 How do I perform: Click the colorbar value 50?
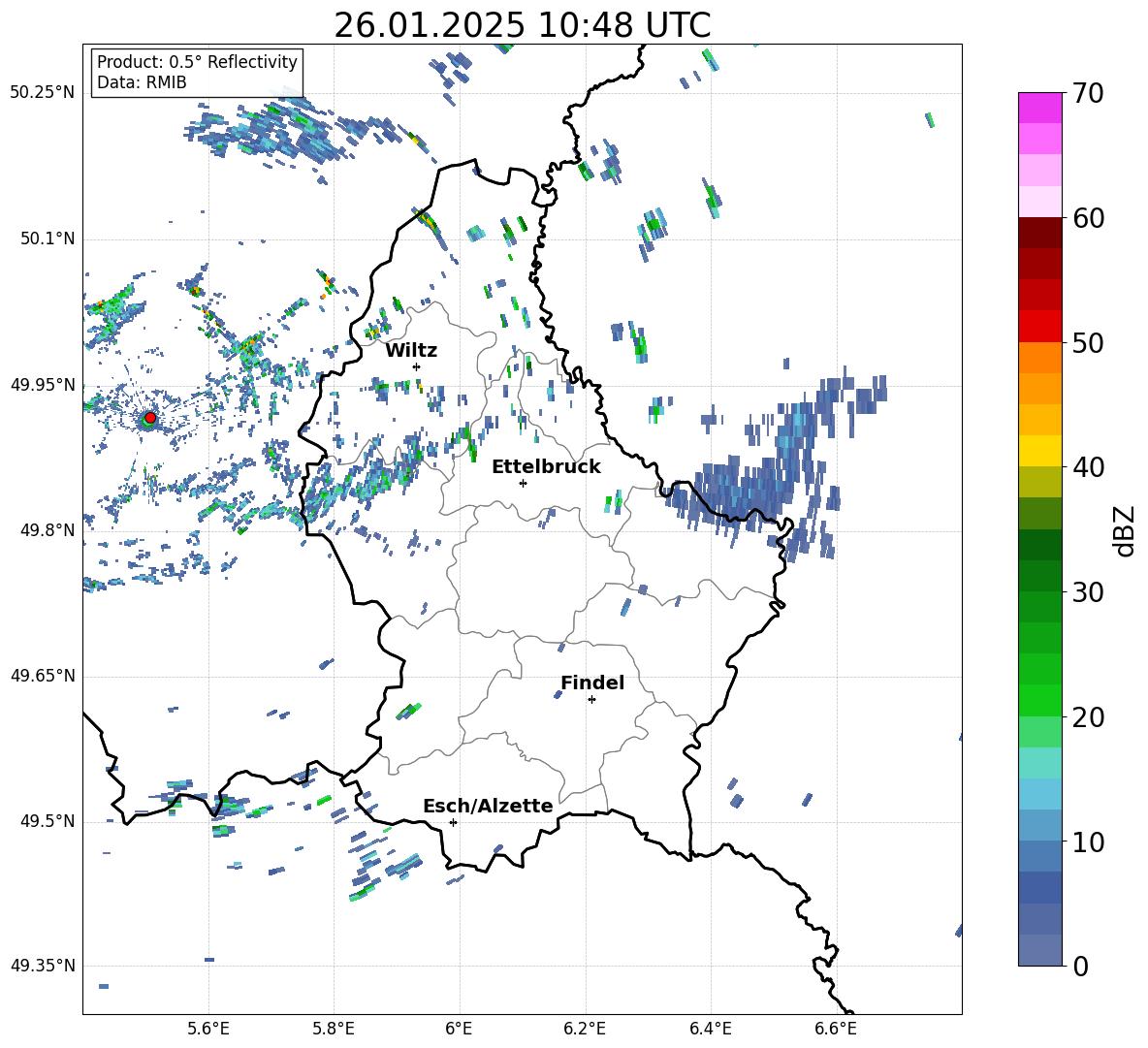tap(1088, 343)
